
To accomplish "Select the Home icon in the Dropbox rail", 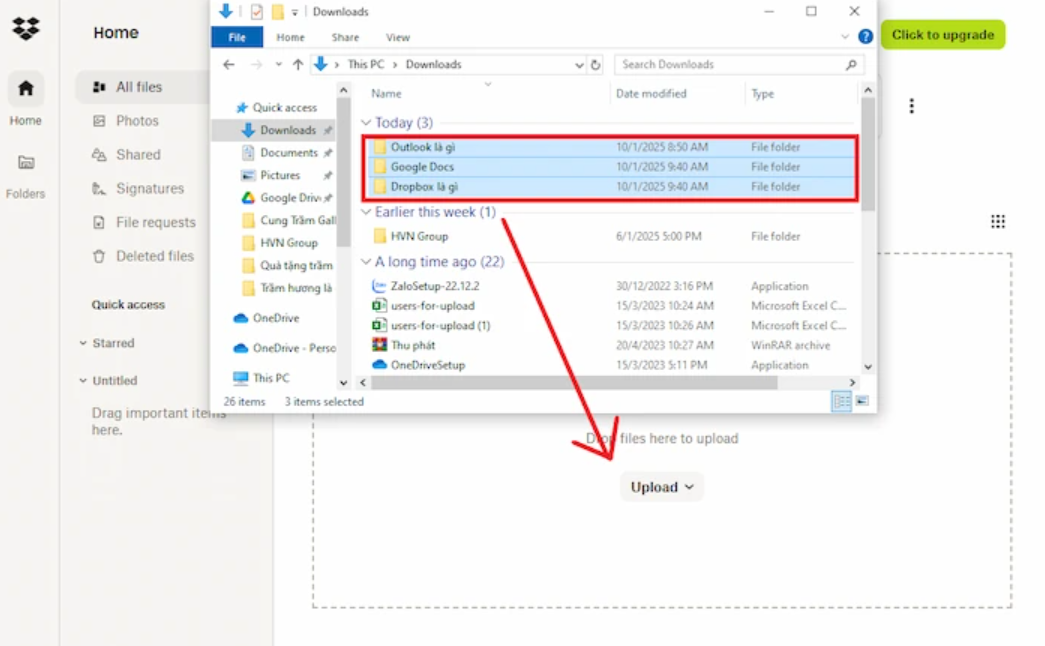I will (x=26, y=89).
